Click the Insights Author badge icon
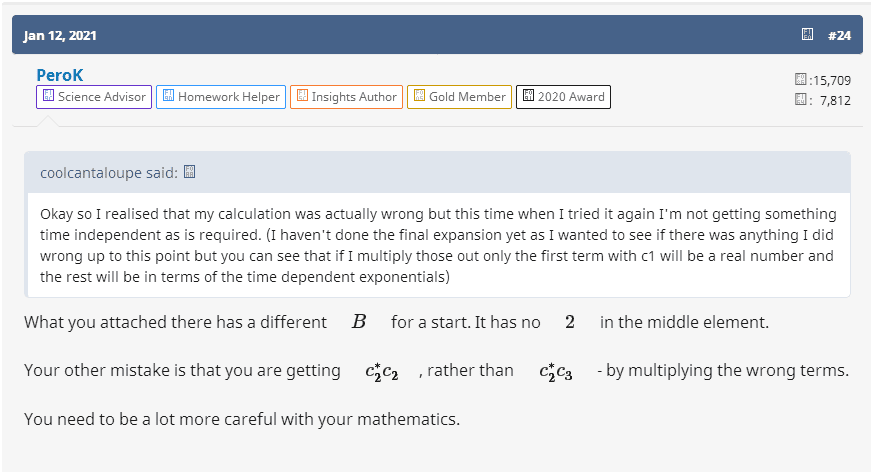 click(302, 97)
